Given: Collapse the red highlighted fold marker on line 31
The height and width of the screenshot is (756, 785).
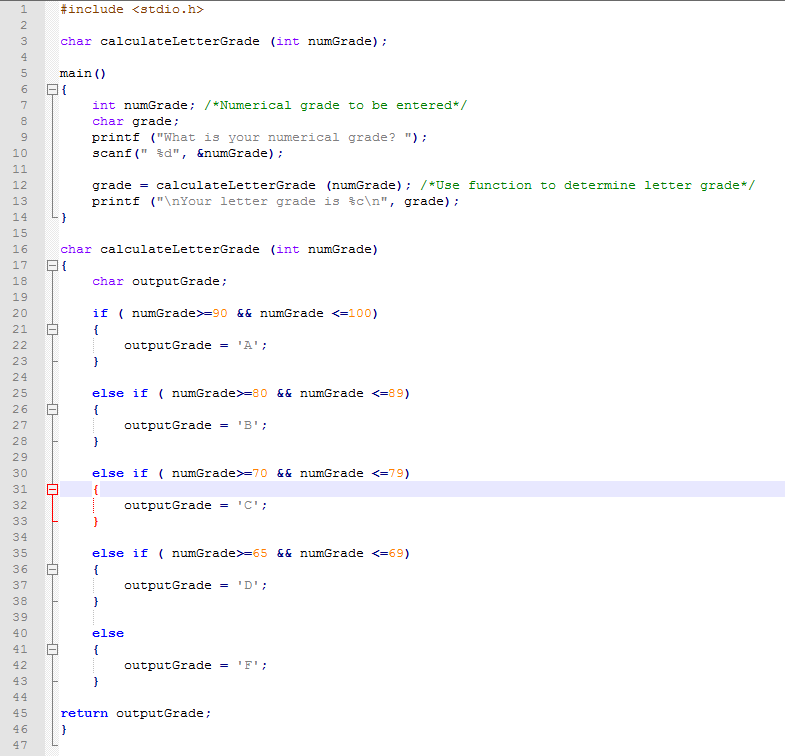Looking at the screenshot, I should click(x=52, y=490).
